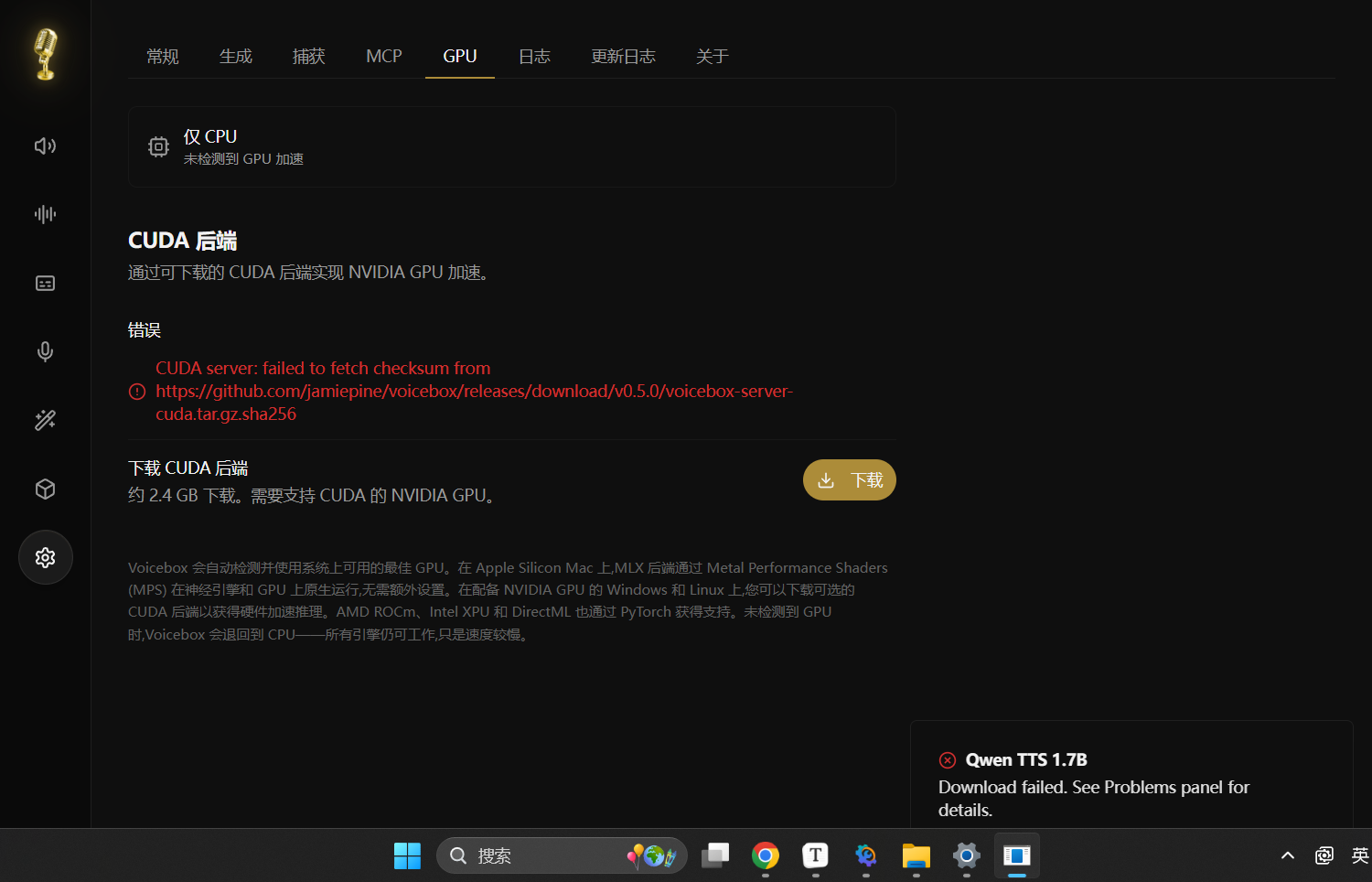Screen dimensions: 1372x882
Task: Expand the system tray hidden icons chevron
Action: tap(1288, 855)
